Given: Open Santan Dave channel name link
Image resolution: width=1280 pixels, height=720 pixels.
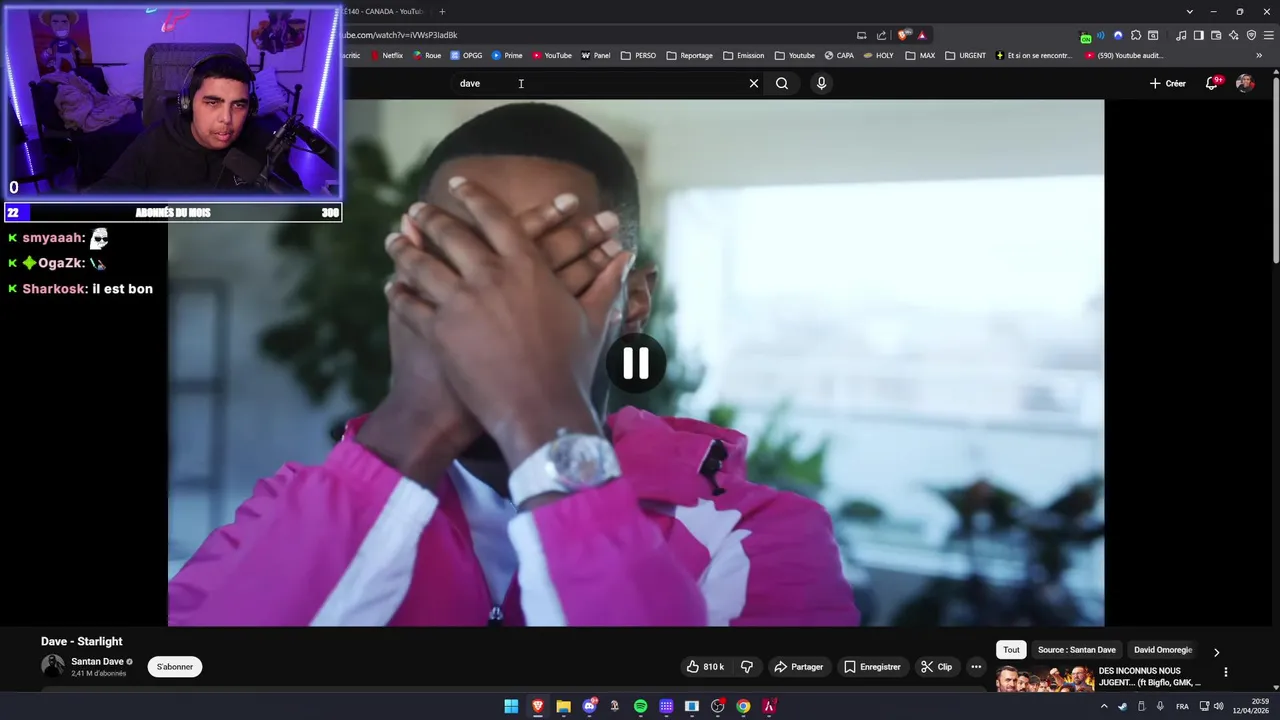Looking at the screenshot, I should tap(97, 661).
